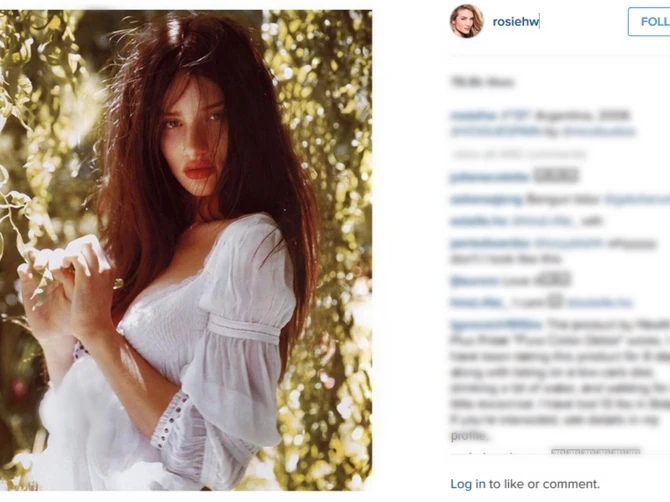This screenshot has height=502, width=670.
Task: Click the caption author's username
Action: (x=473, y=115)
